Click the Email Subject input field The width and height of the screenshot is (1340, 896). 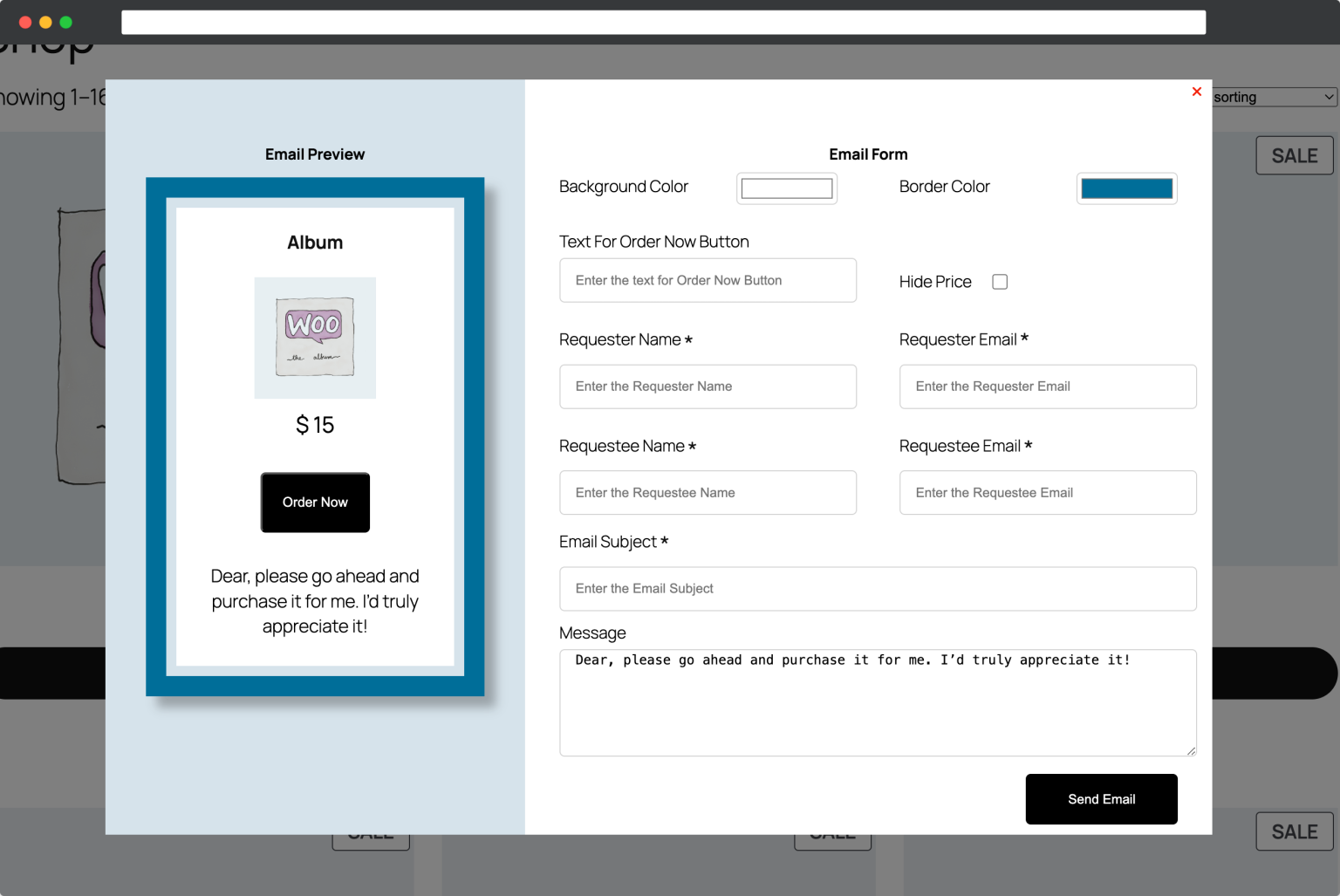click(877, 589)
